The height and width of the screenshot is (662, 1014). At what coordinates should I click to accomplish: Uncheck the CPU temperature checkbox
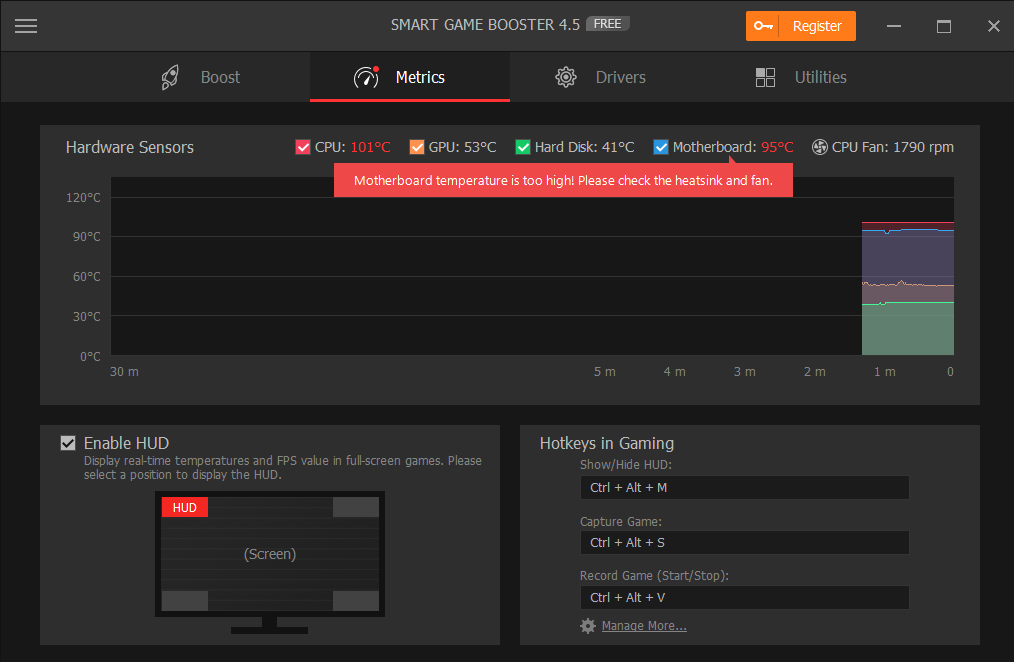click(x=303, y=147)
